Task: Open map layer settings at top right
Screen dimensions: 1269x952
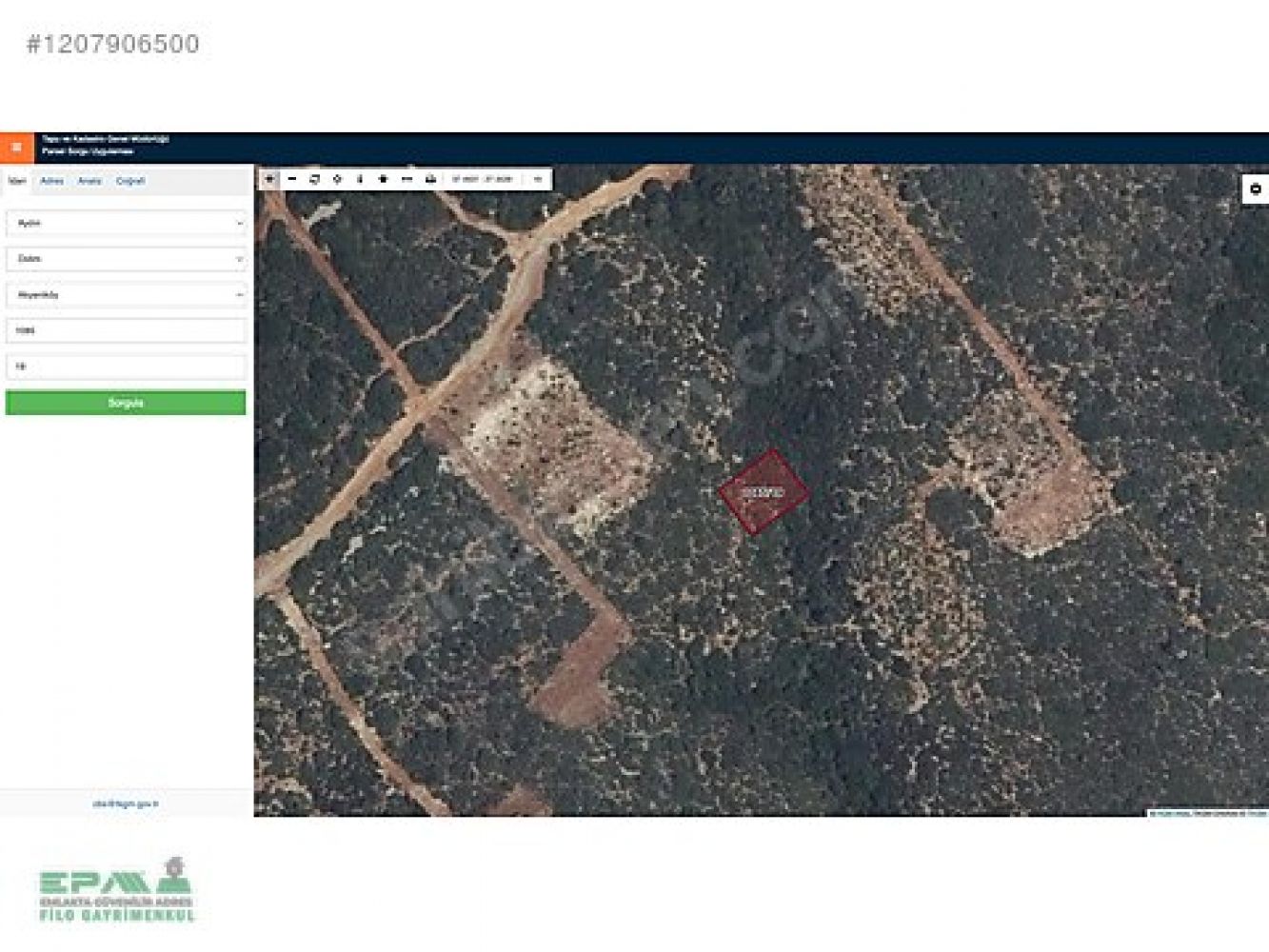Action: [x=1255, y=189]
